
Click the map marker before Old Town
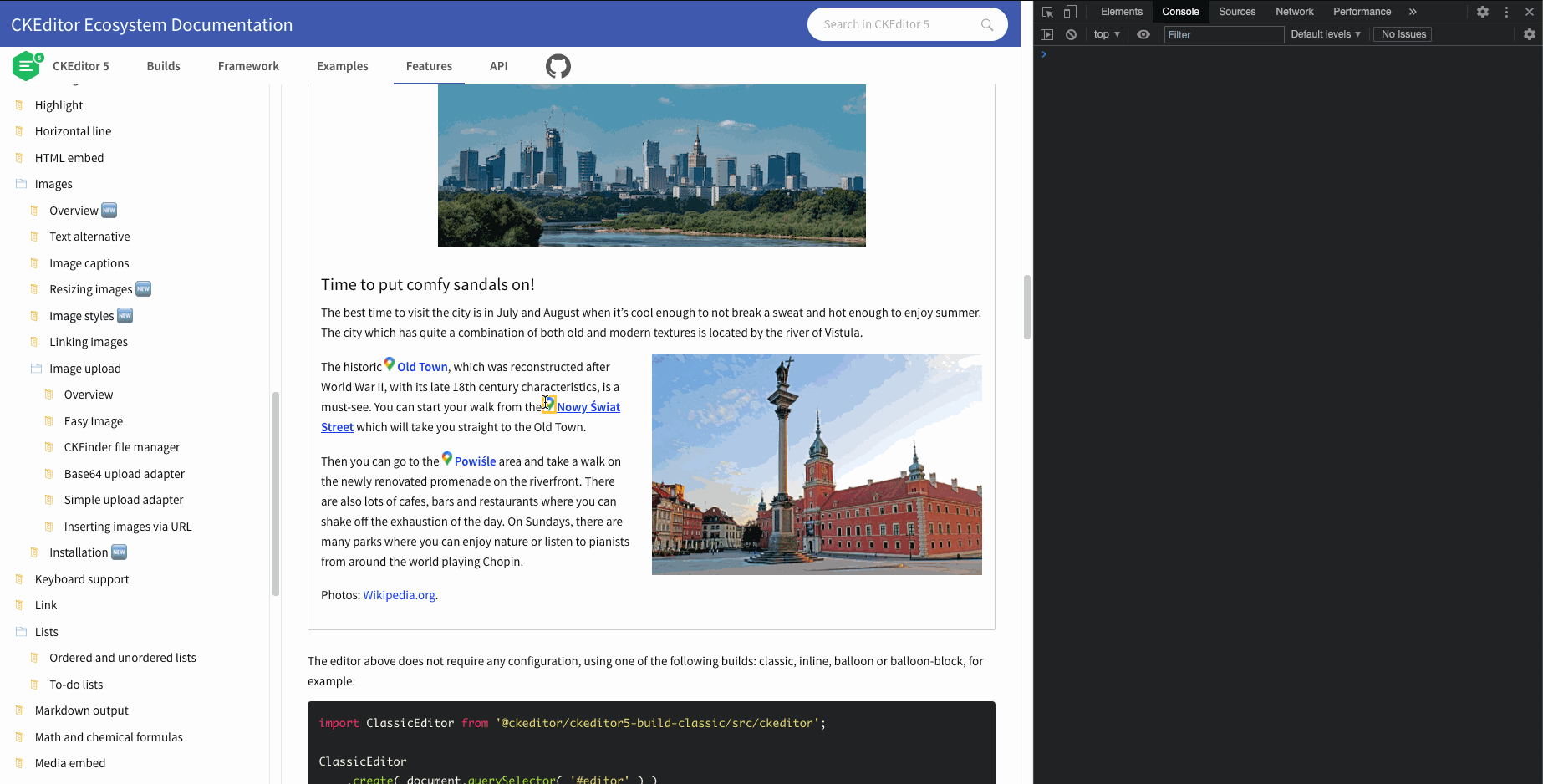390,364
